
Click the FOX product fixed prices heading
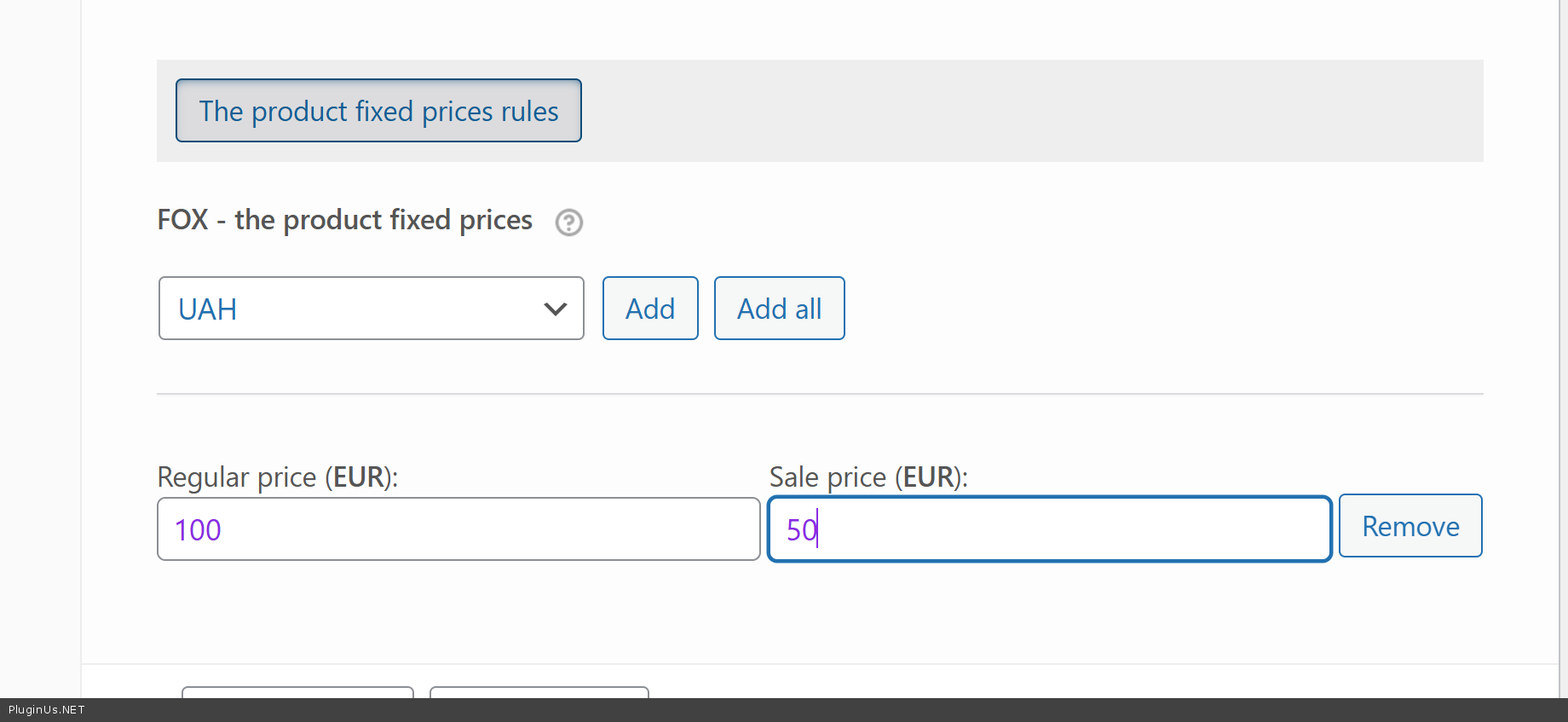(344, 220)
